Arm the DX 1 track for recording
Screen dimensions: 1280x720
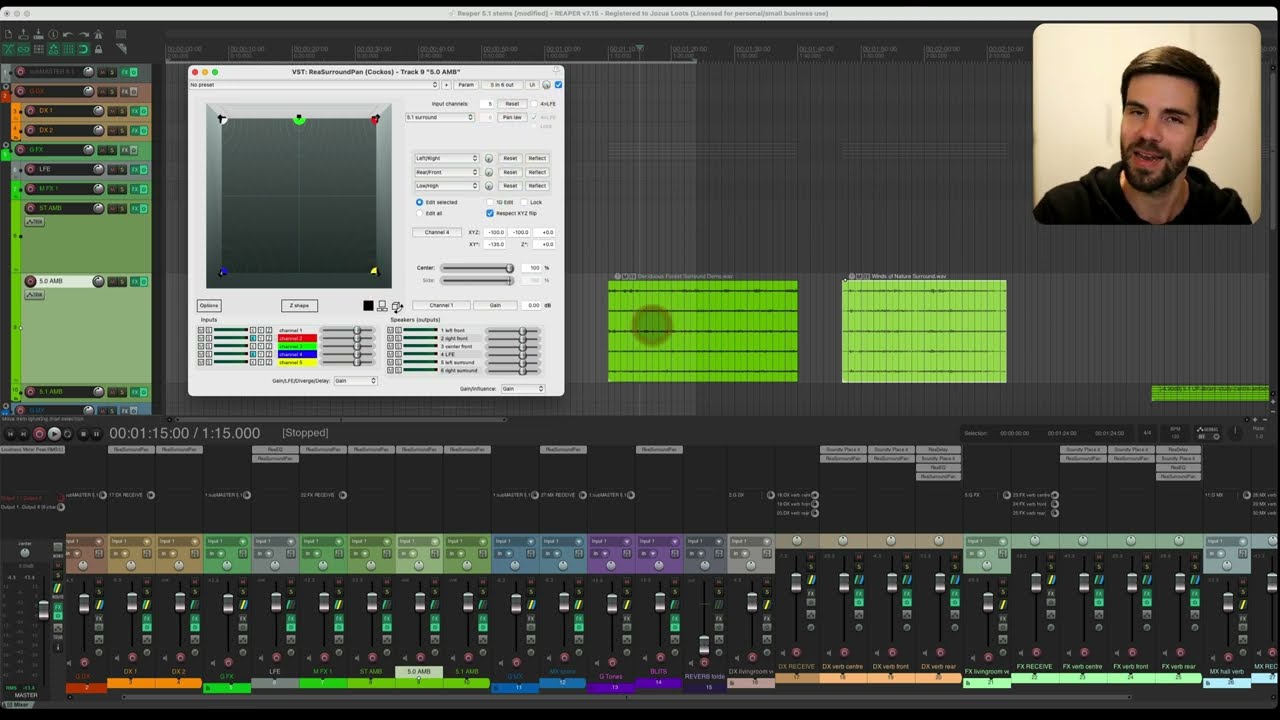[30, 111]
